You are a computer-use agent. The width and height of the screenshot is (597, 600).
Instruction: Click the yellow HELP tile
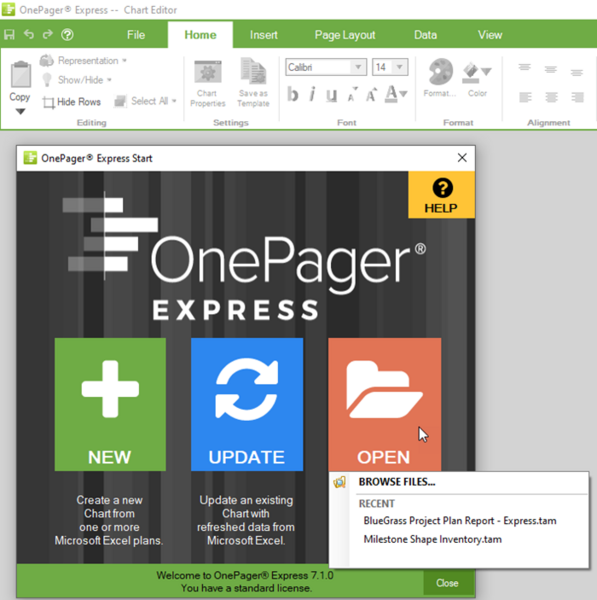coord(441,195)
